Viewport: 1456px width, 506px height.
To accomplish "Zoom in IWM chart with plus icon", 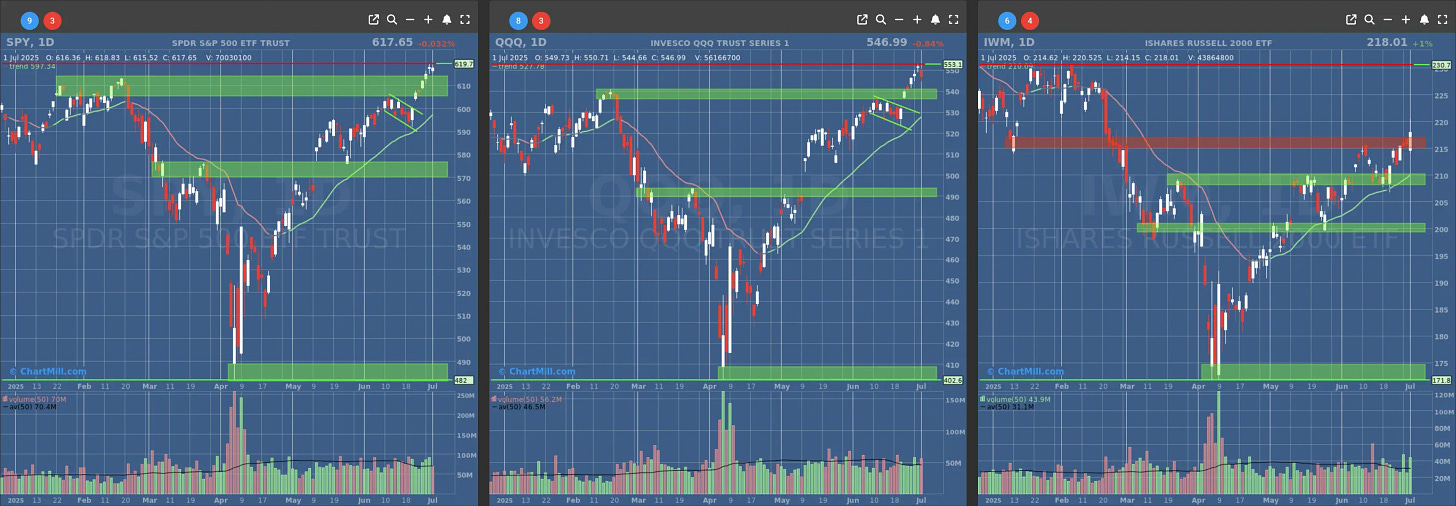I will point(1406,19).
